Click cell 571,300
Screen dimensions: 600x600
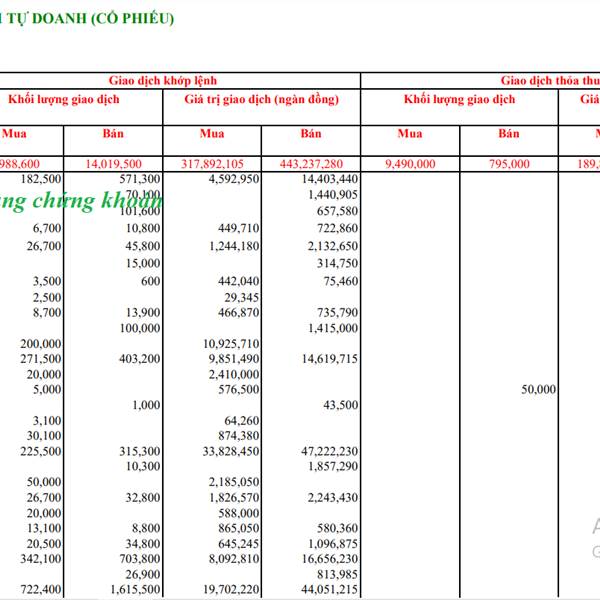coord(140,179)
